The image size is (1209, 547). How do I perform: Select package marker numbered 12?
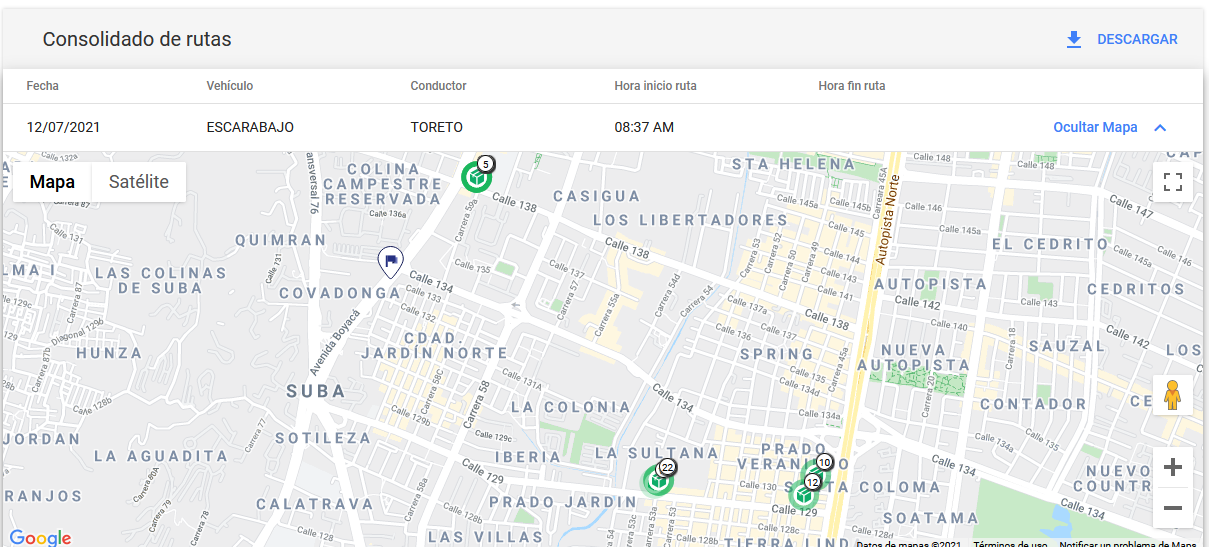tap(803, 494)
